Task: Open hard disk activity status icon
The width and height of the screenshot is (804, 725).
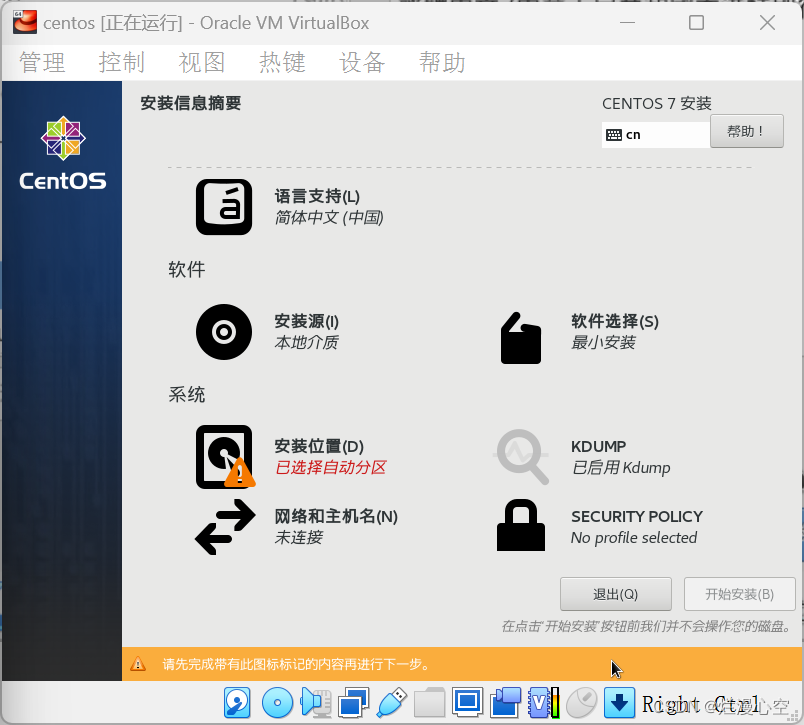Action: pyautogui.click(x=237, y=702)
